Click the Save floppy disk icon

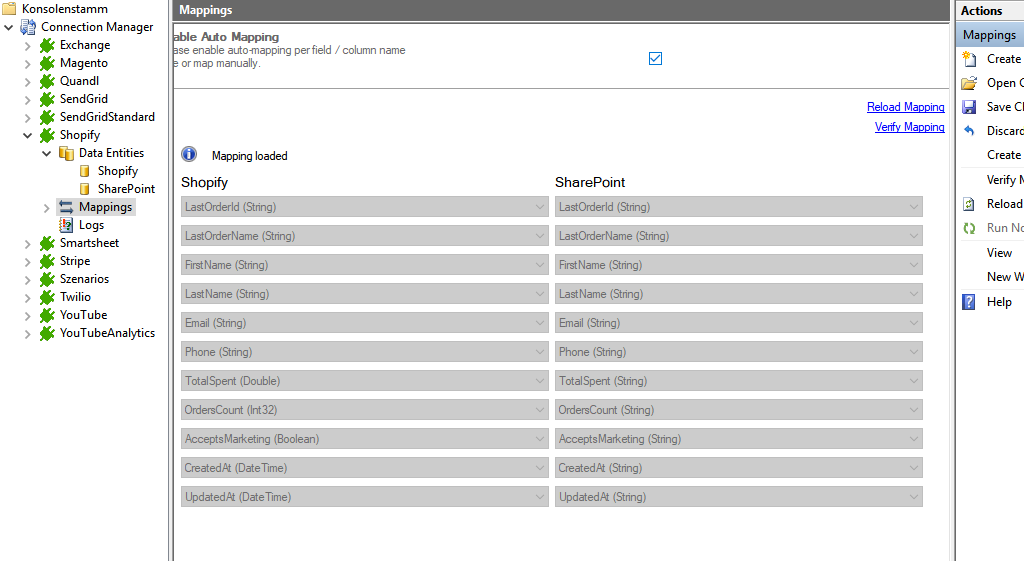[968, 107]
